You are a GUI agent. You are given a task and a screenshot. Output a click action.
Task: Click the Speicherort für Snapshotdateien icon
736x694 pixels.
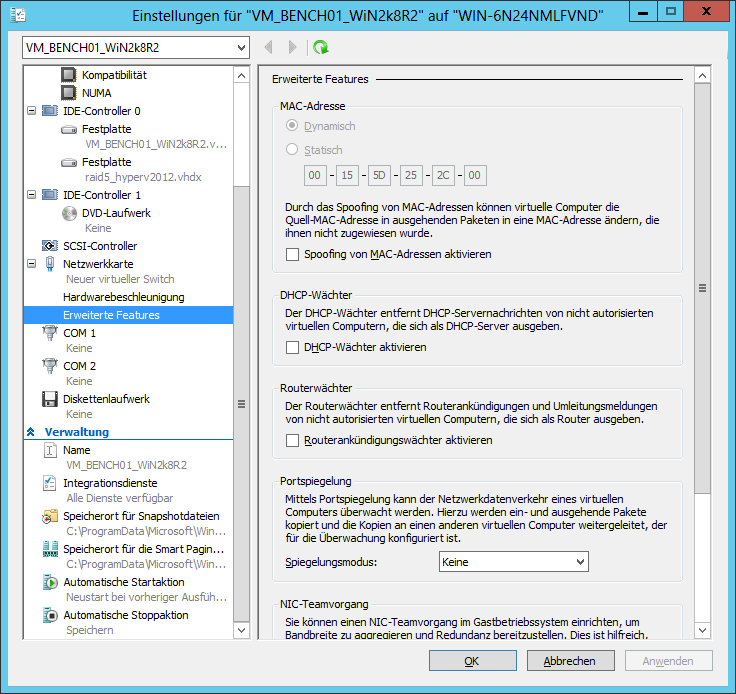(x=49, y=516)
